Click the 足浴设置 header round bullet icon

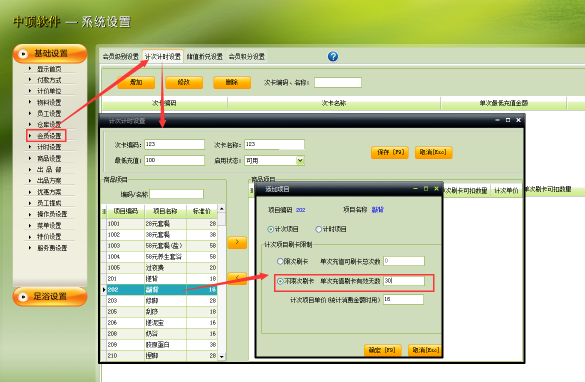click(23, 297)
